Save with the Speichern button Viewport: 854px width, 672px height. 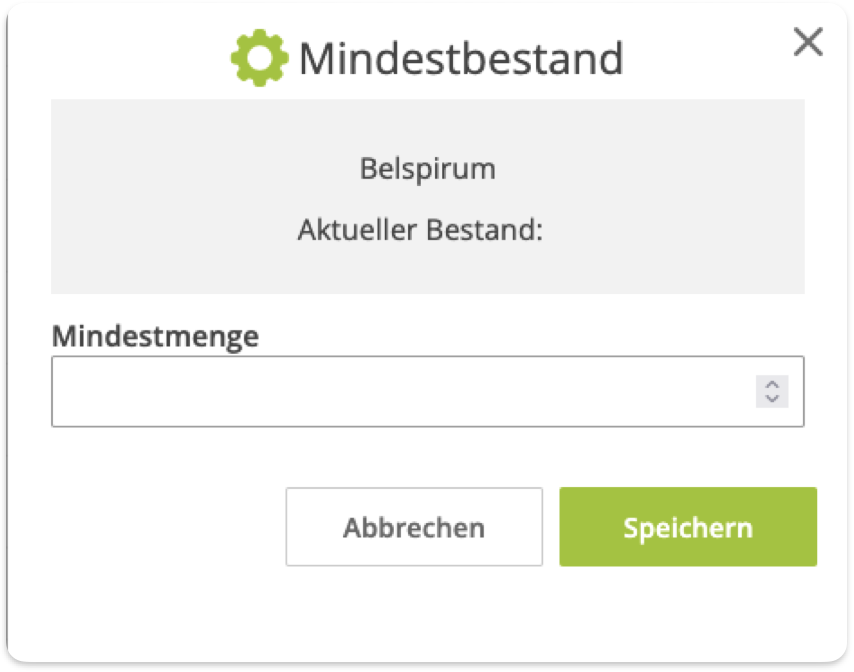(x=687, y=527)
